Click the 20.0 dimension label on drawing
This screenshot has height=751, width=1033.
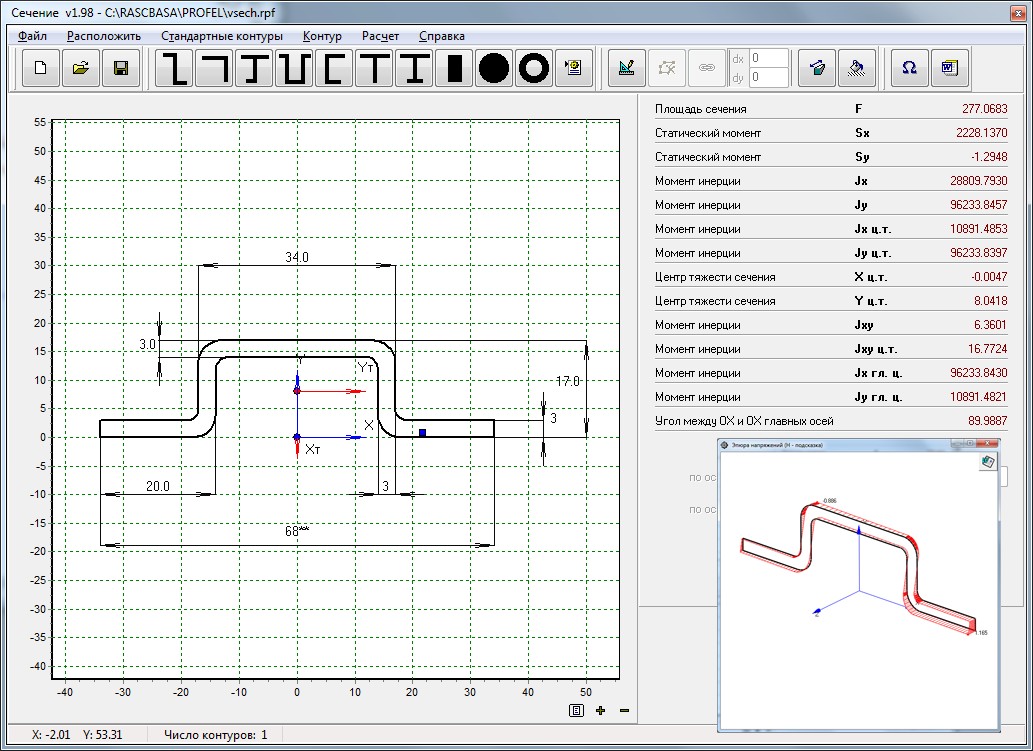tap(157, 486)
